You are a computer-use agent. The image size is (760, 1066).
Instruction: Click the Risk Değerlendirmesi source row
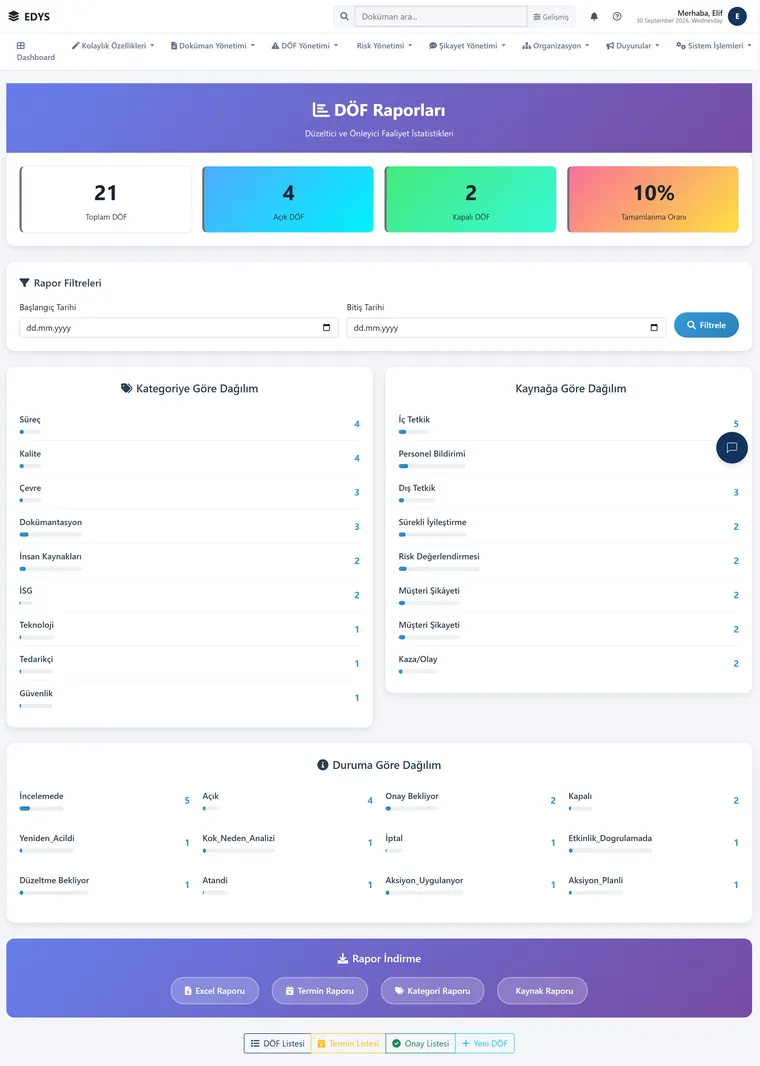tap(568, 561)
